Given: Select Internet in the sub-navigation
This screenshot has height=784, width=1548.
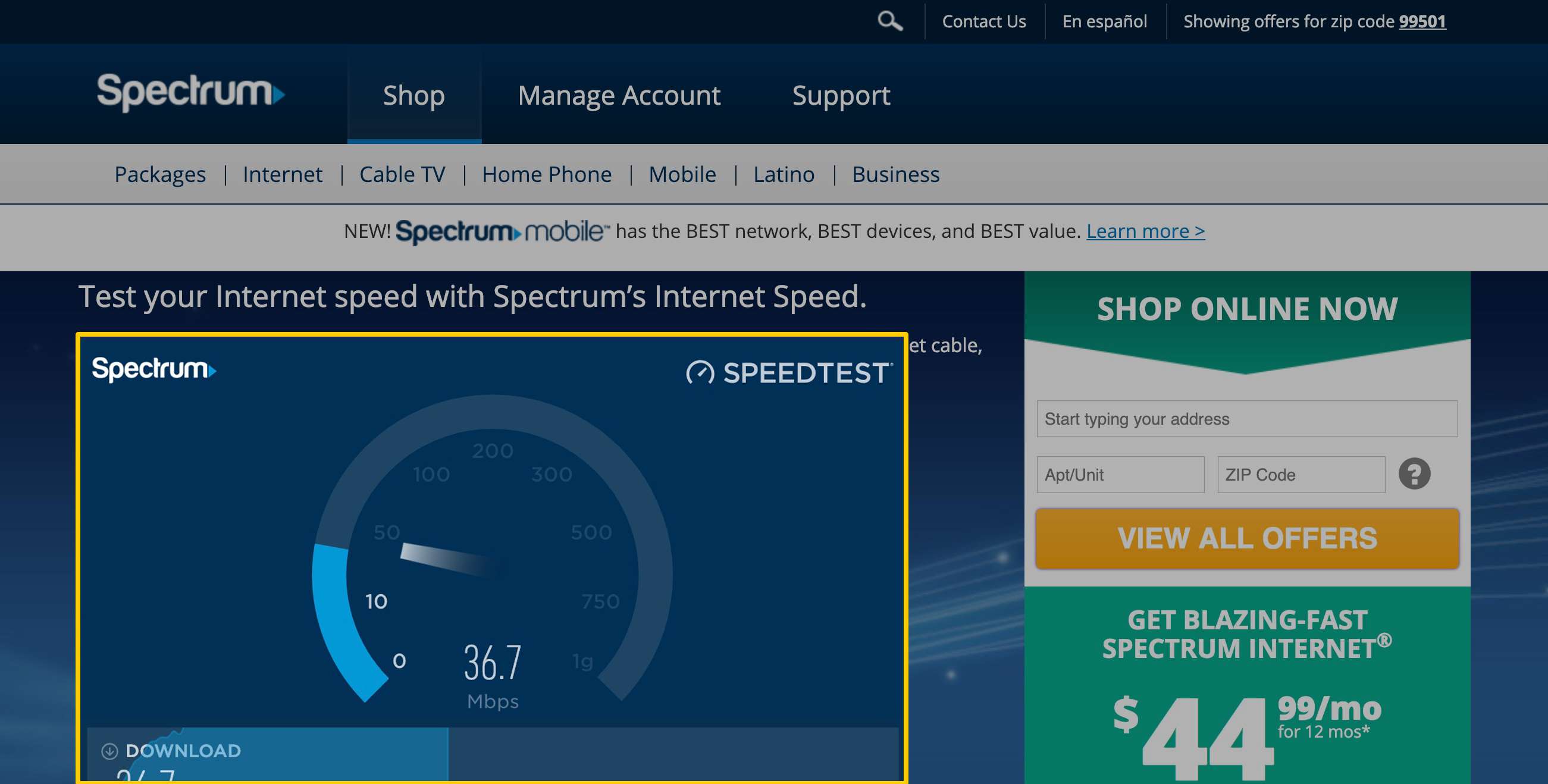Looking at the screenshot, I should coord(283,174).
